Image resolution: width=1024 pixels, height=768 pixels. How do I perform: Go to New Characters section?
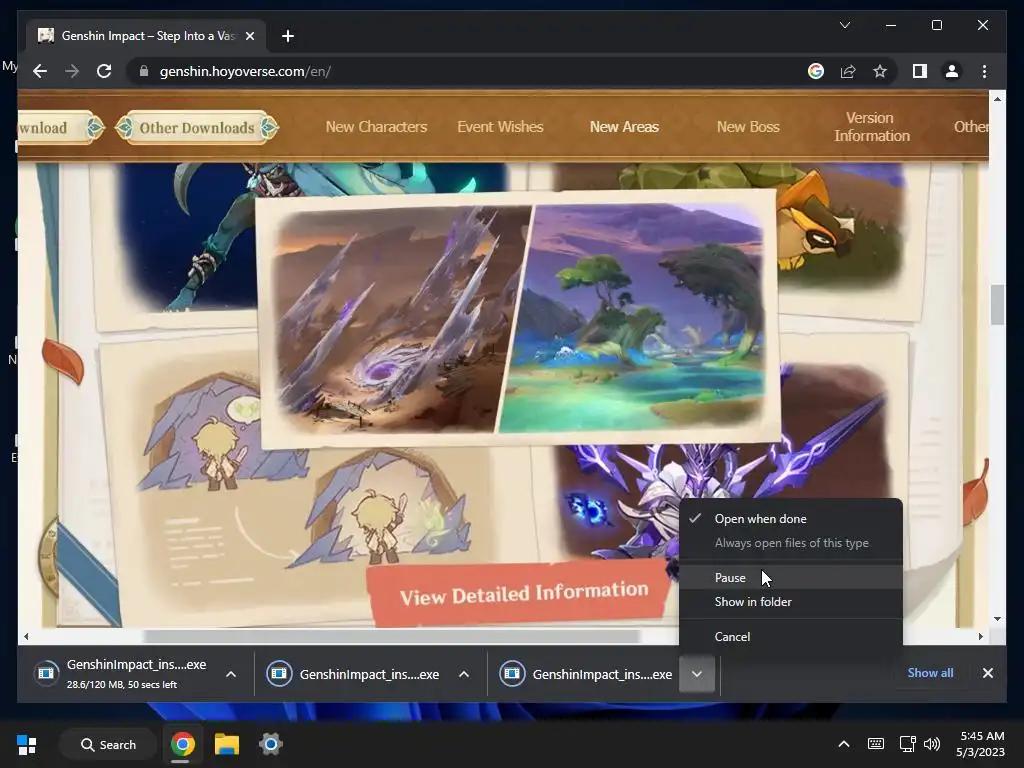point(376,127)
